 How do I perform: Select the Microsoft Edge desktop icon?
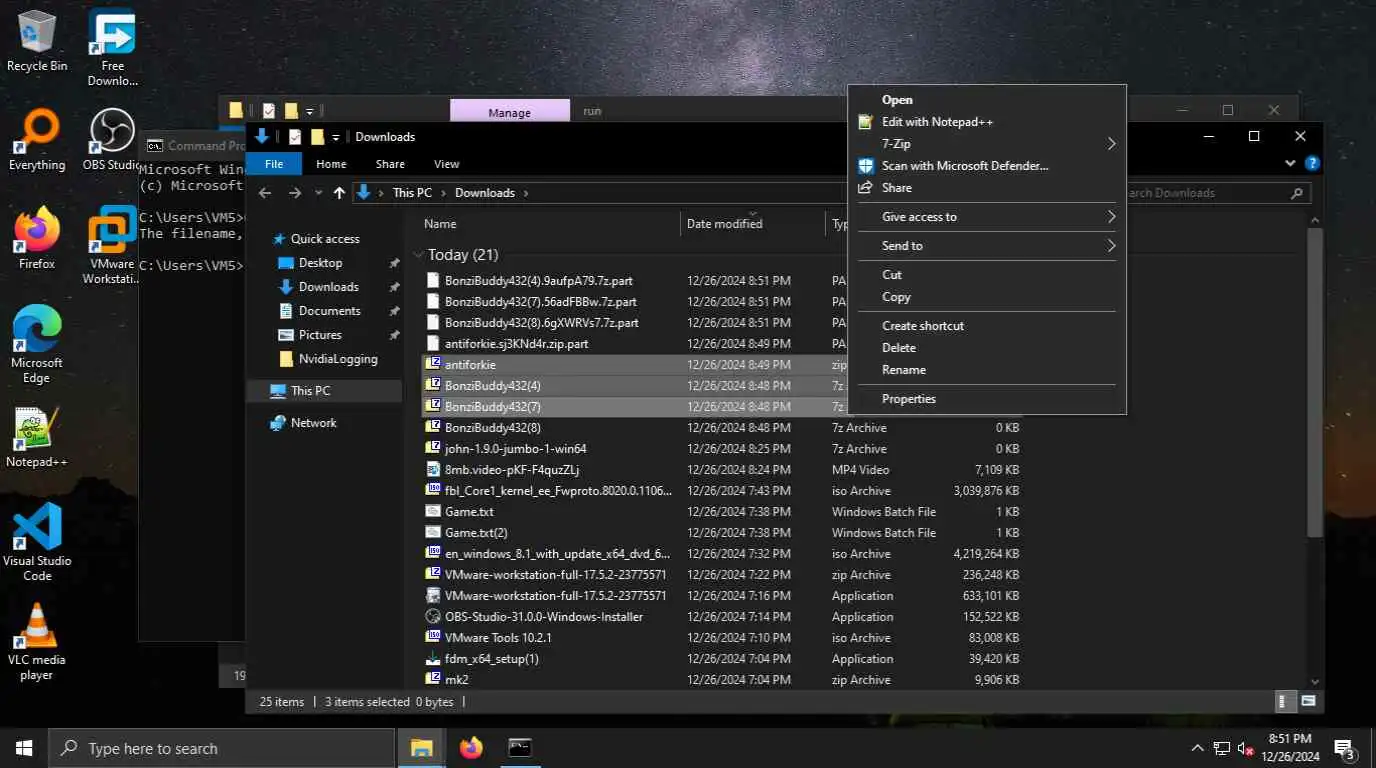(x=37, y=345)
